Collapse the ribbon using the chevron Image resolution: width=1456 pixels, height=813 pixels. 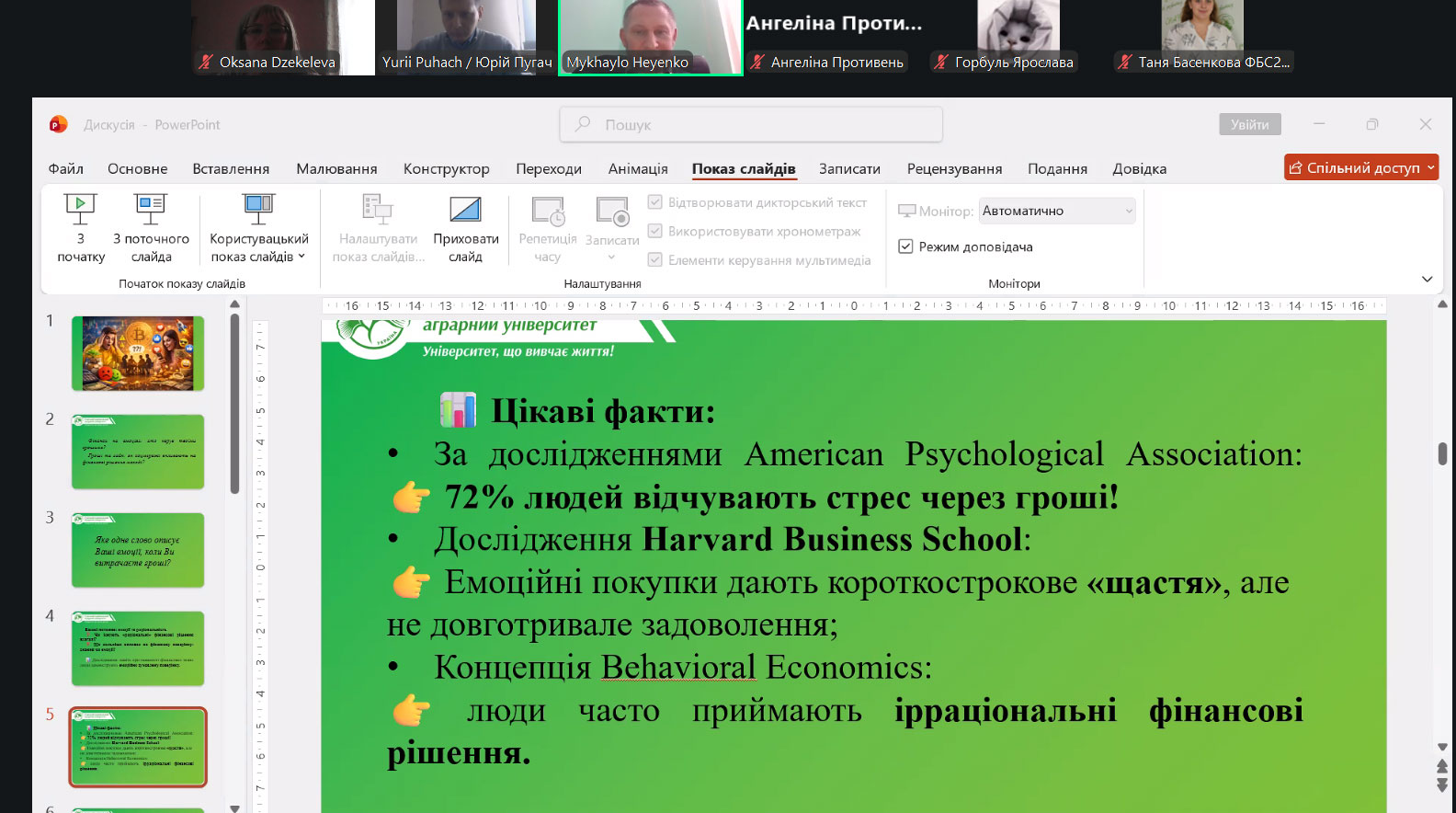pos(1427,280)
